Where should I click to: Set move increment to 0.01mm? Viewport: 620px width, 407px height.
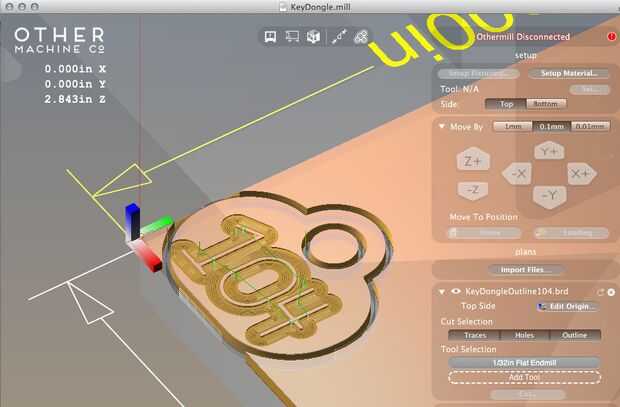[590, 127]
